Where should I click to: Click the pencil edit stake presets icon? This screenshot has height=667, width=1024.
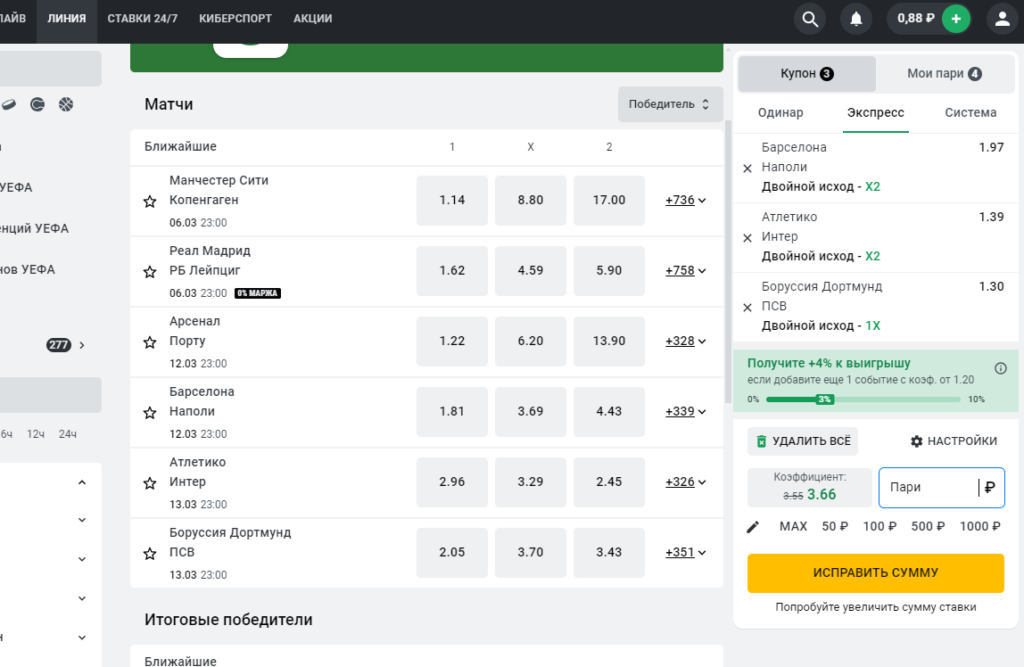(x=753, y=527)
